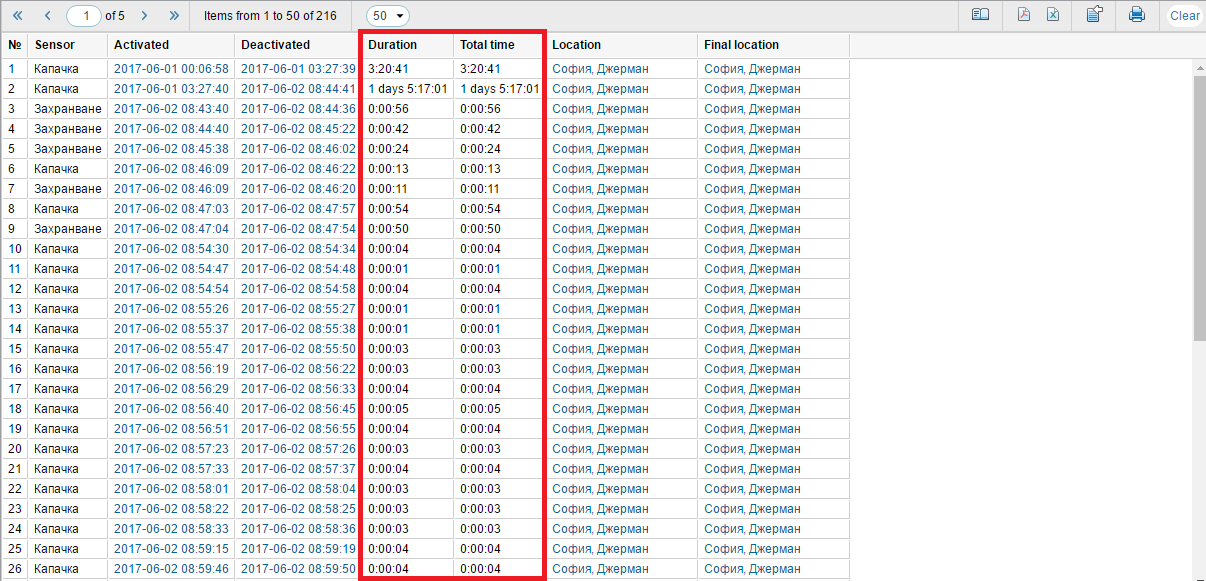Open deactivated time 2017-06-02 08:44:41 link
The image size is (1206, 581).
[x=298, y=89]
